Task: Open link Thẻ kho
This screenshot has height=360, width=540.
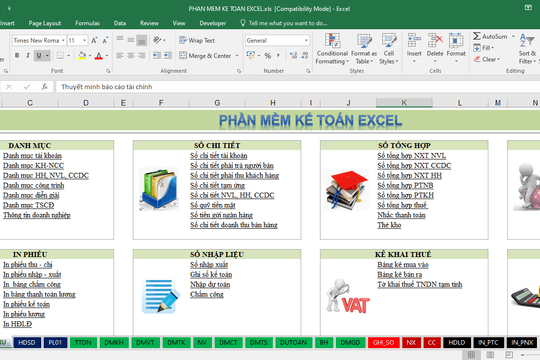Action: pyautogui.click(x=389, y=225)
